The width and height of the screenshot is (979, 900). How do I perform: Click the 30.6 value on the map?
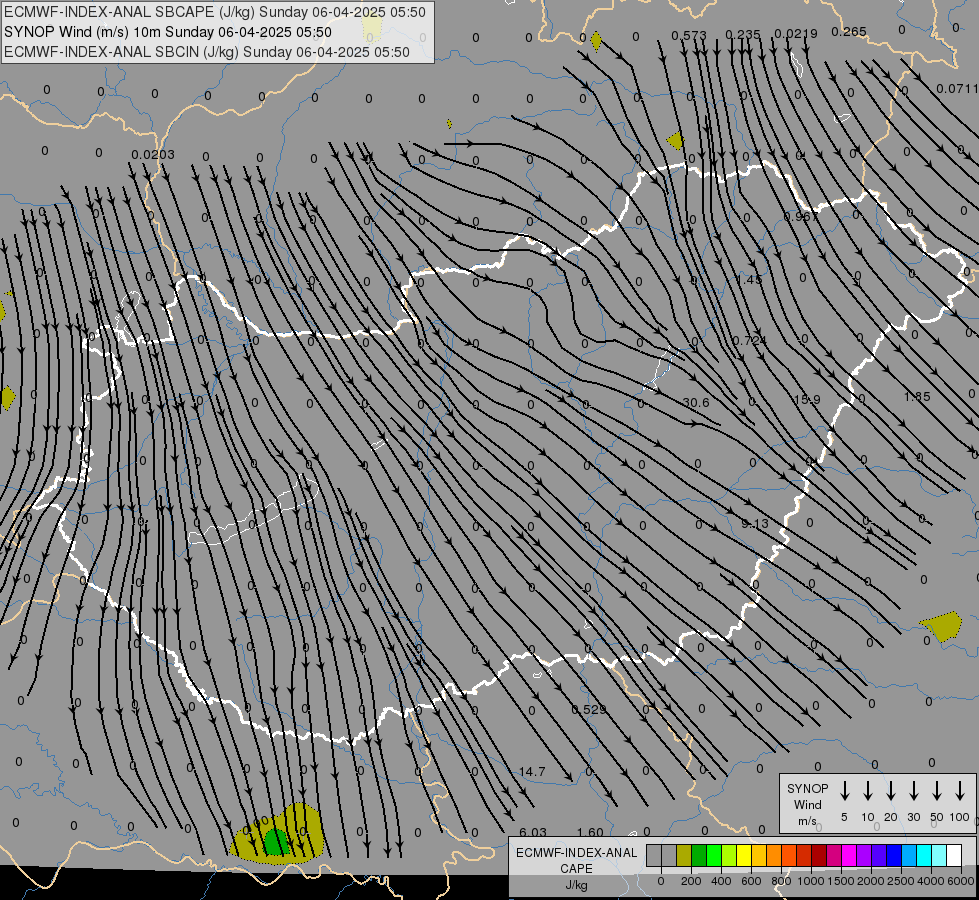pyautogui.click(x=696, y=402)
